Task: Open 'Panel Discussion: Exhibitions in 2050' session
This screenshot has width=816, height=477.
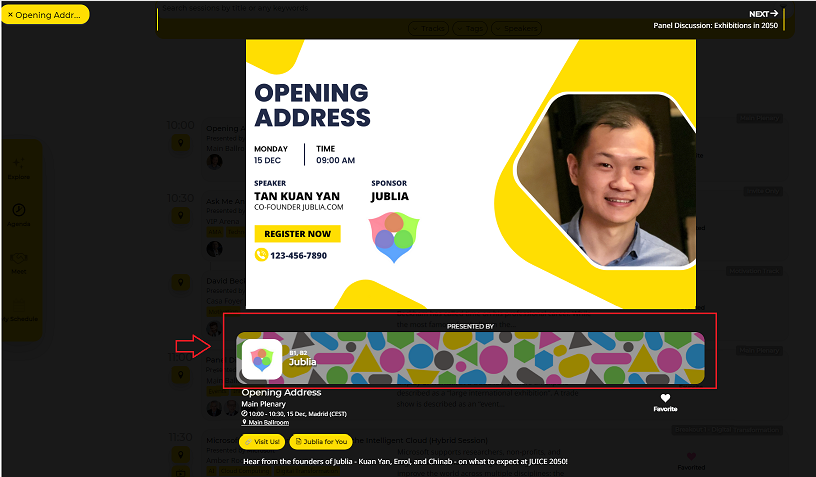Action: pyautogui.click(x=716, y=25)
